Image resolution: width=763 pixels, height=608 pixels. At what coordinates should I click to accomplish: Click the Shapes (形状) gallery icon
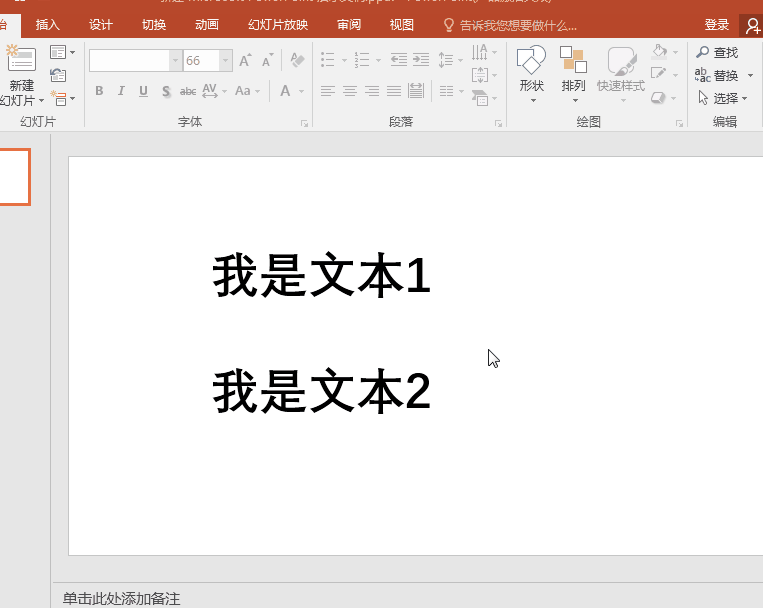pyautogui.click(x=531, y=60)
